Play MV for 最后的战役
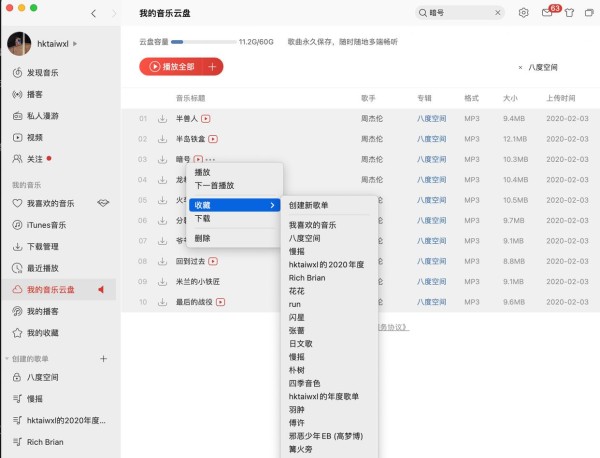The height and width of the screenshot is (458, 600). click(x=220, y=302)
